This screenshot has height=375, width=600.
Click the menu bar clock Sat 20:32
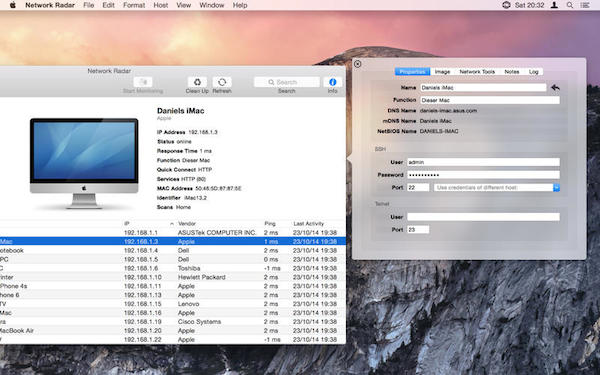(x=530, y=5)
